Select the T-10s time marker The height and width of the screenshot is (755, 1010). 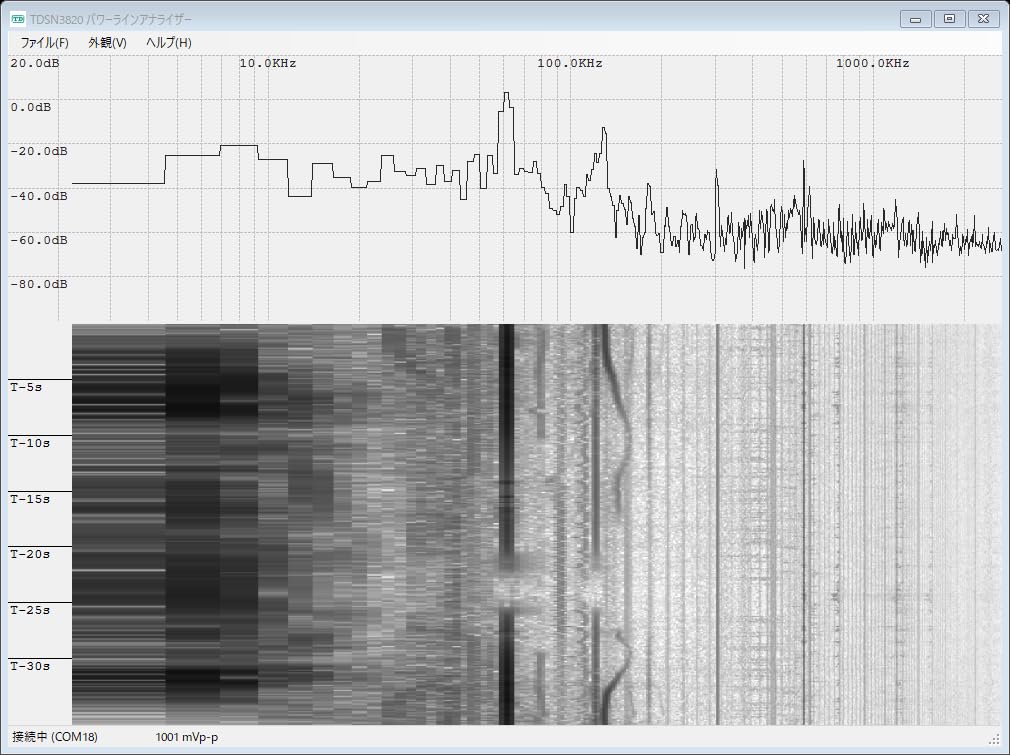[29, 442]
